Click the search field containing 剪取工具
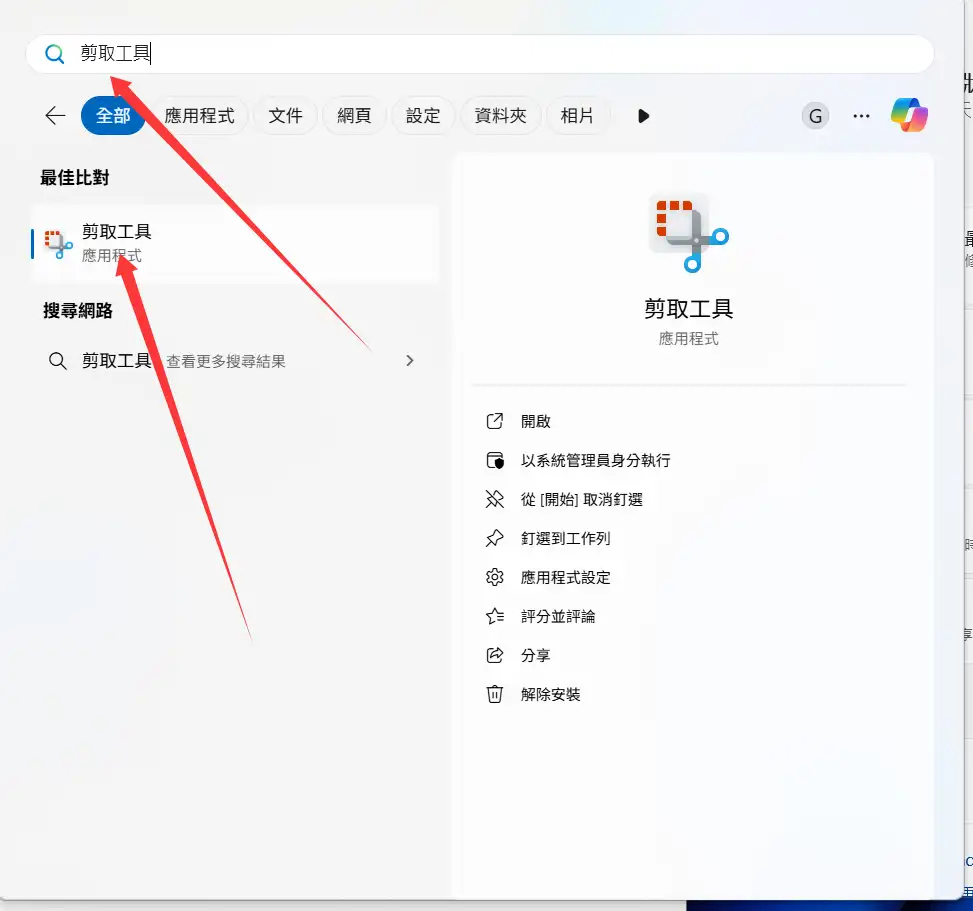 pyautogui.click(x=480, y=54)
